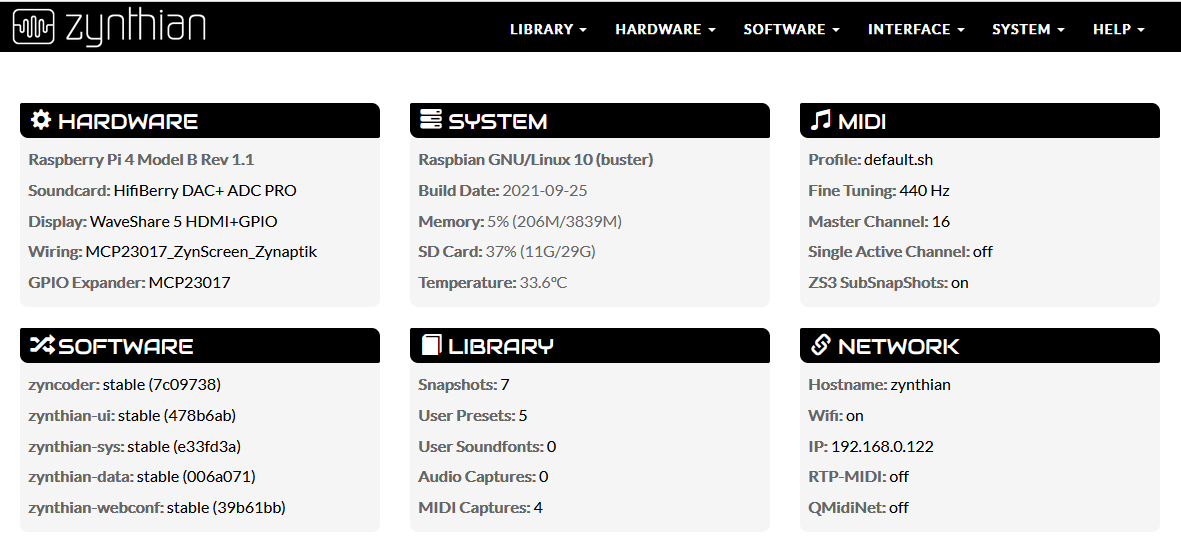Click the Master Channel 16 entry
This screenshot has width=1181, height=555.
pos(879,221)
